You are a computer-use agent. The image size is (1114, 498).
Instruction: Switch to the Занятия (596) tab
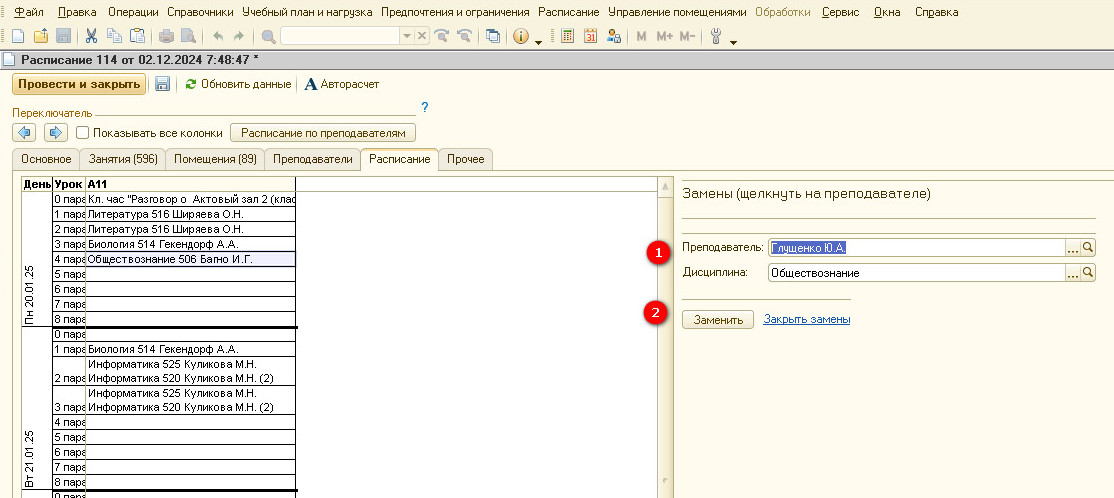point(123,159)
